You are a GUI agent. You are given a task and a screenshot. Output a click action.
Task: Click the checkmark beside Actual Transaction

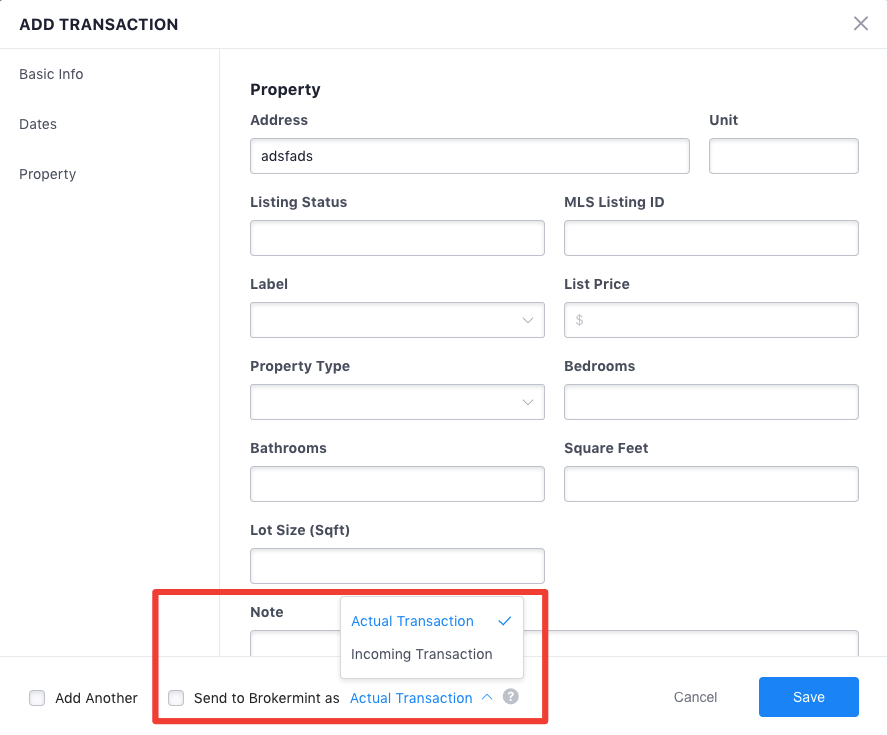[x=505, y=621]
